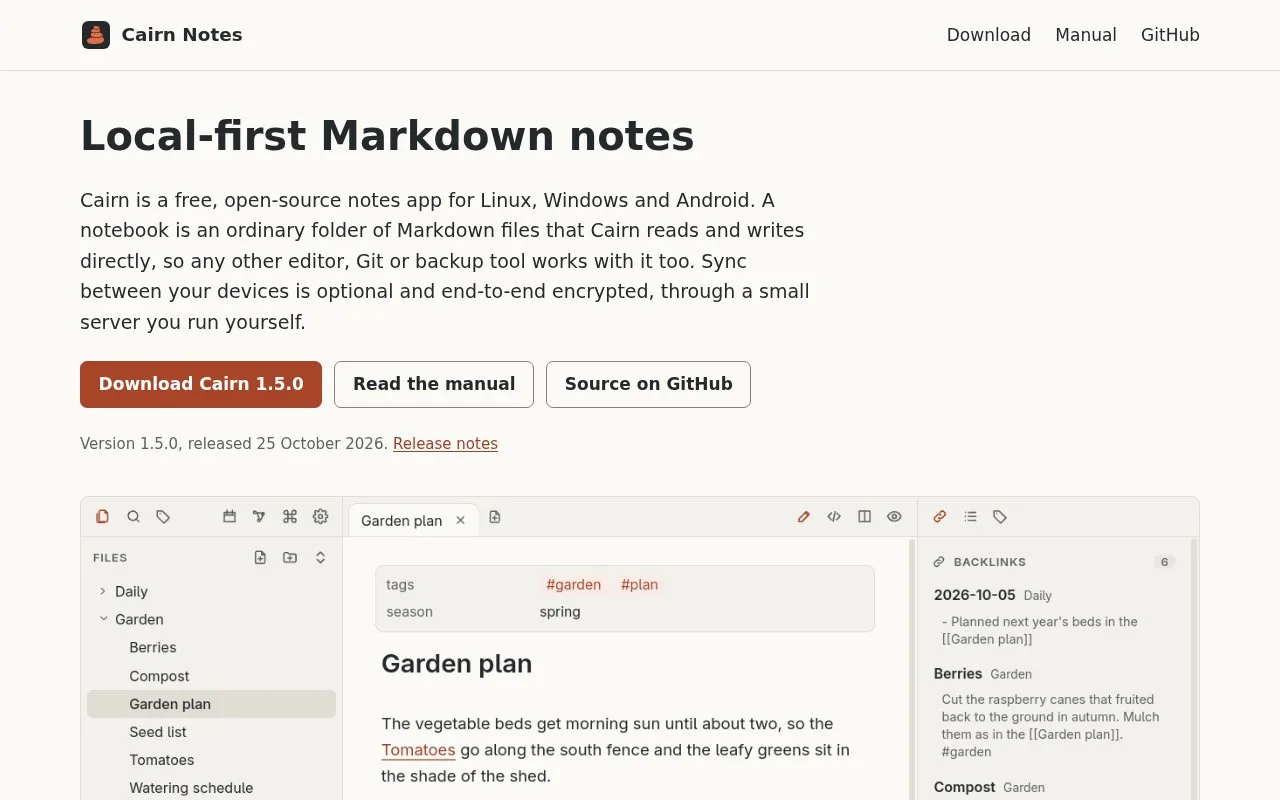Click the editor's vertical scrollbar
The image size is (1280, 800).
pyautogui.click(x=911, y=669)
